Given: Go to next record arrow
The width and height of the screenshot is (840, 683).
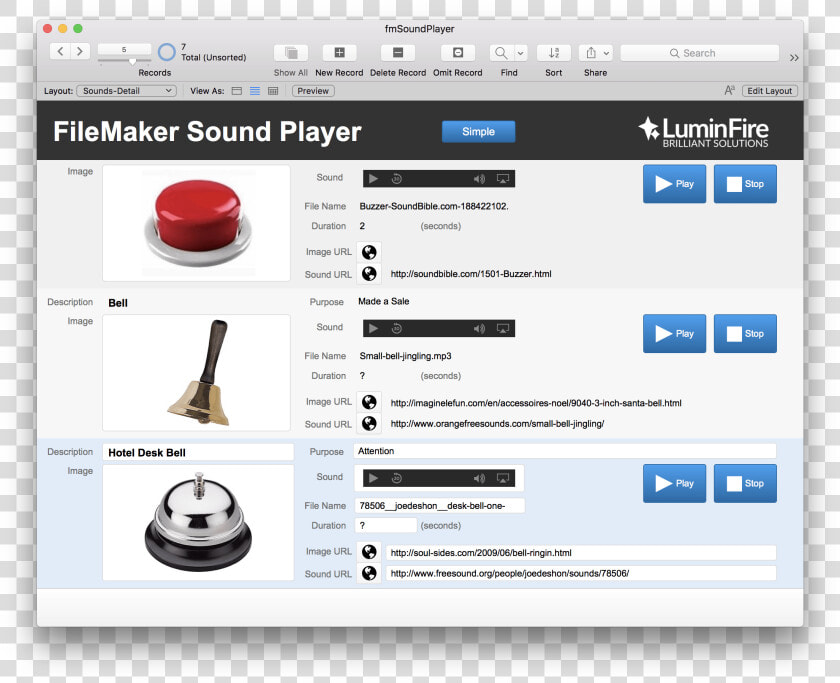Looking at the screenshot, I should 80,51.
